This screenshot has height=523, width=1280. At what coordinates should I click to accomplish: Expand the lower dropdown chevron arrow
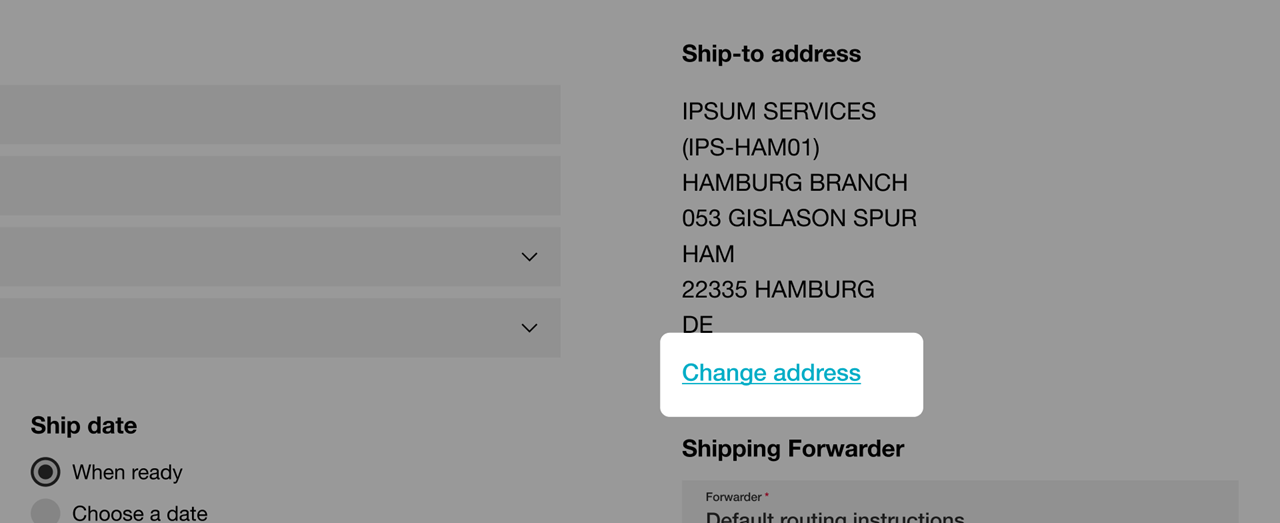530,328
